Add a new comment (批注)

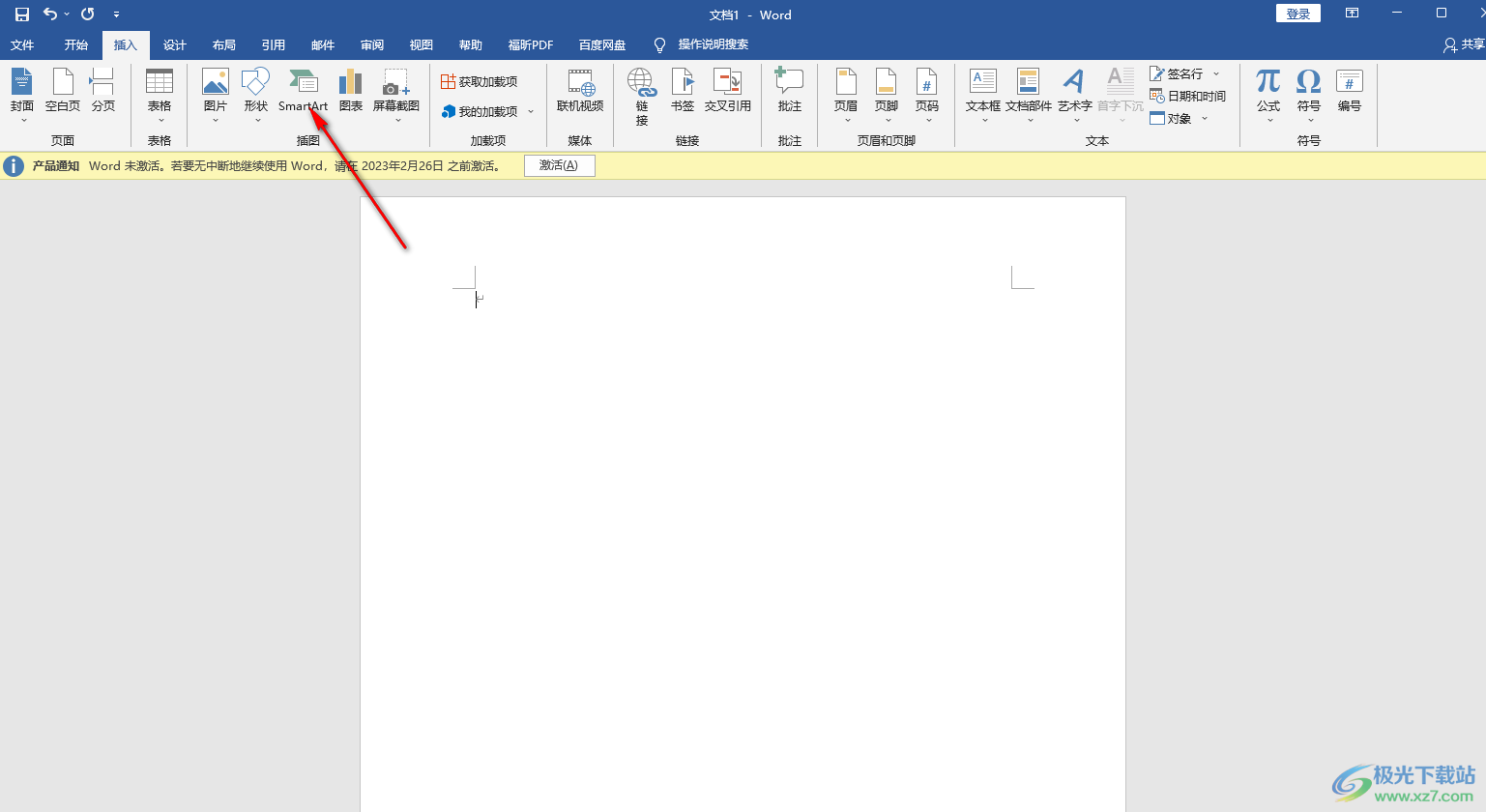[x=790, y=91]
